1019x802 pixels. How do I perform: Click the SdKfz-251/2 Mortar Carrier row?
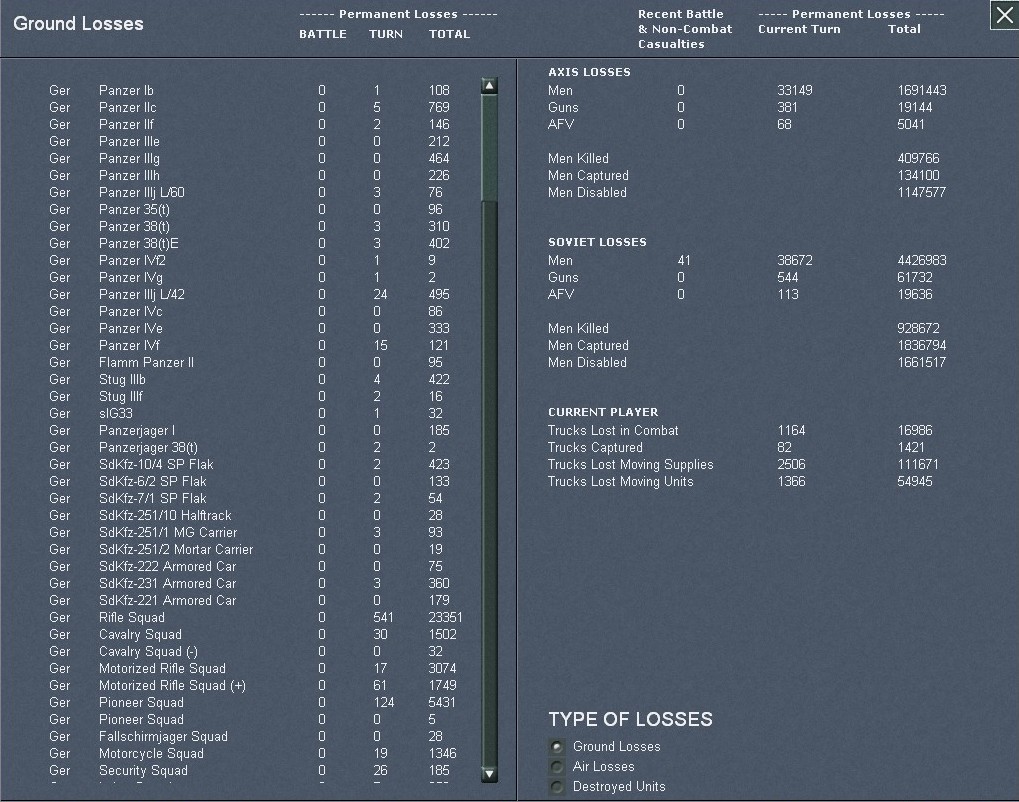pyautogui.click(x=176, y=550)
